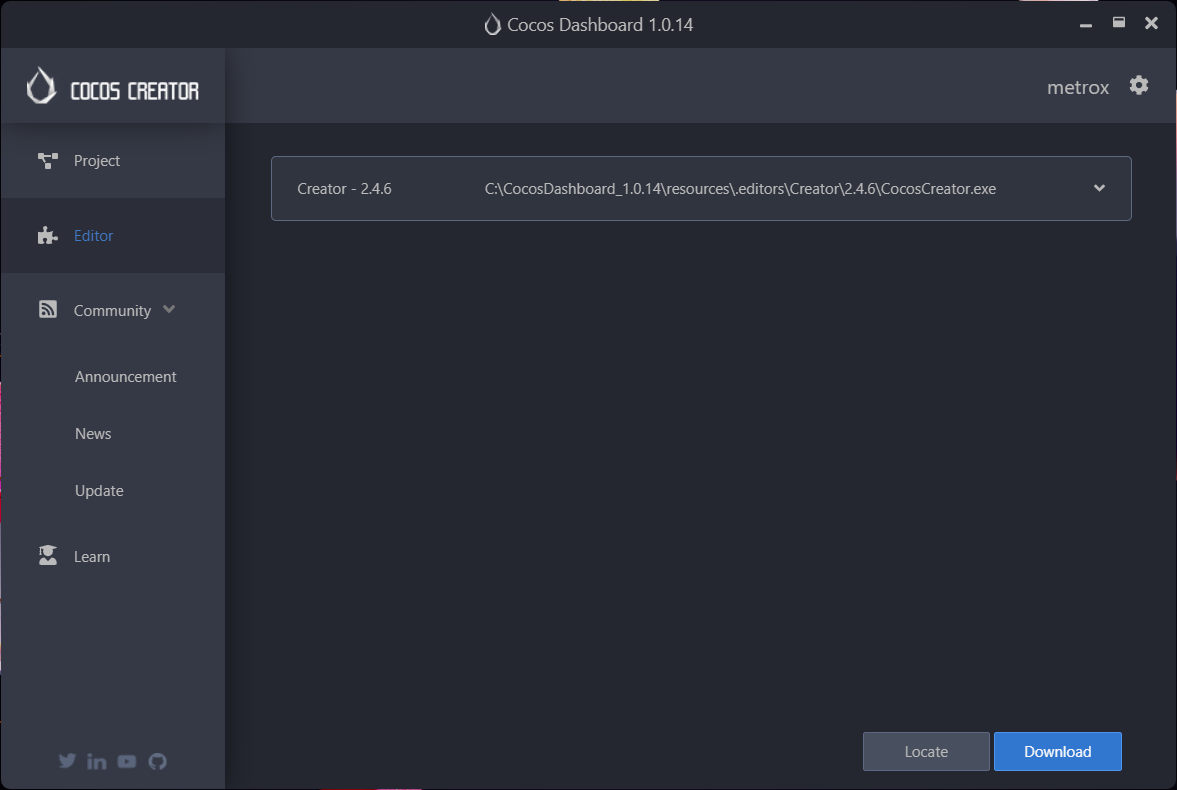Click the Locate button
Screen dimensions: 1177x790
tap(925, 751)
